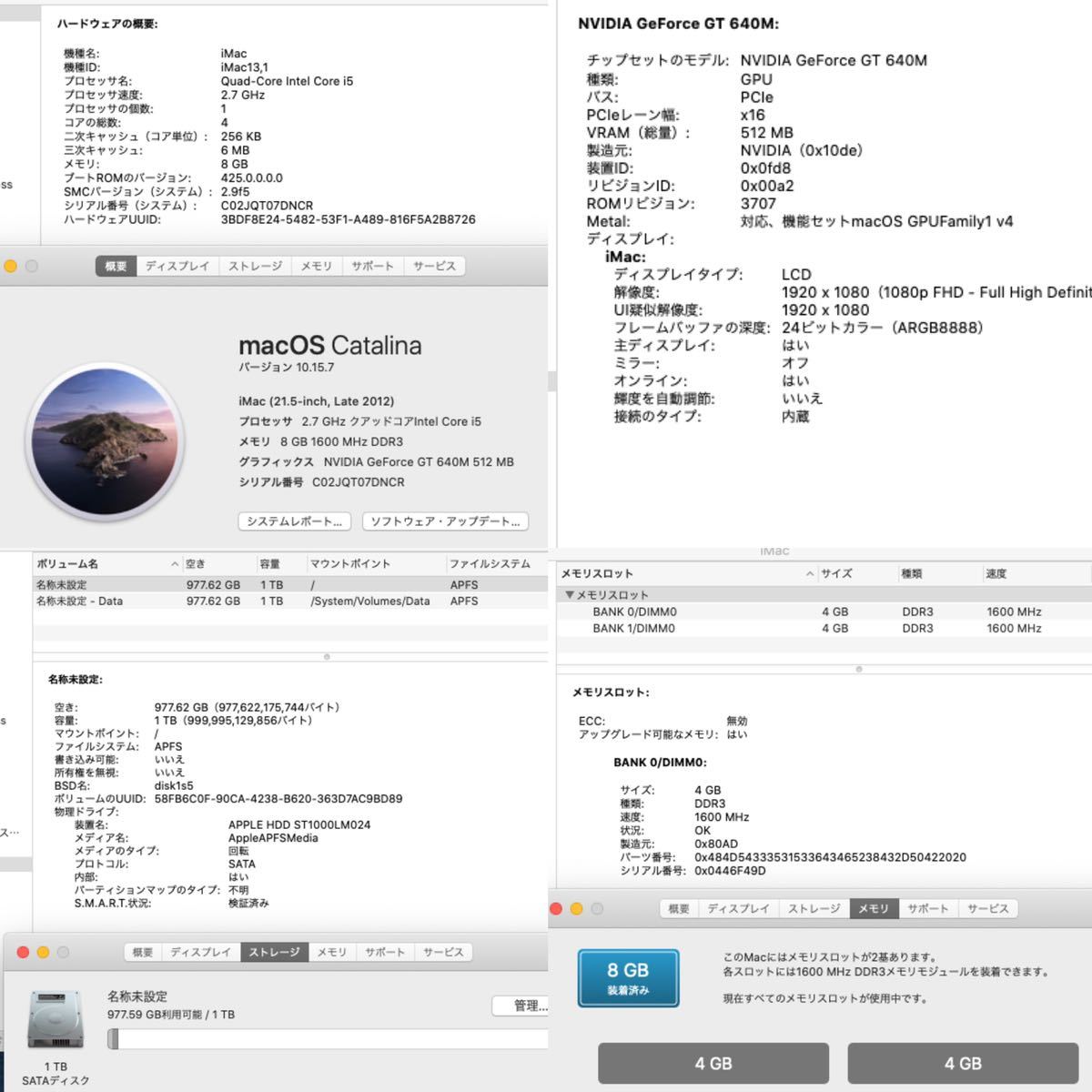Click the 0x0446F49D memory serial number value
The height and width of the screenshot is (1092, 1092).
(x=730, y=871)
